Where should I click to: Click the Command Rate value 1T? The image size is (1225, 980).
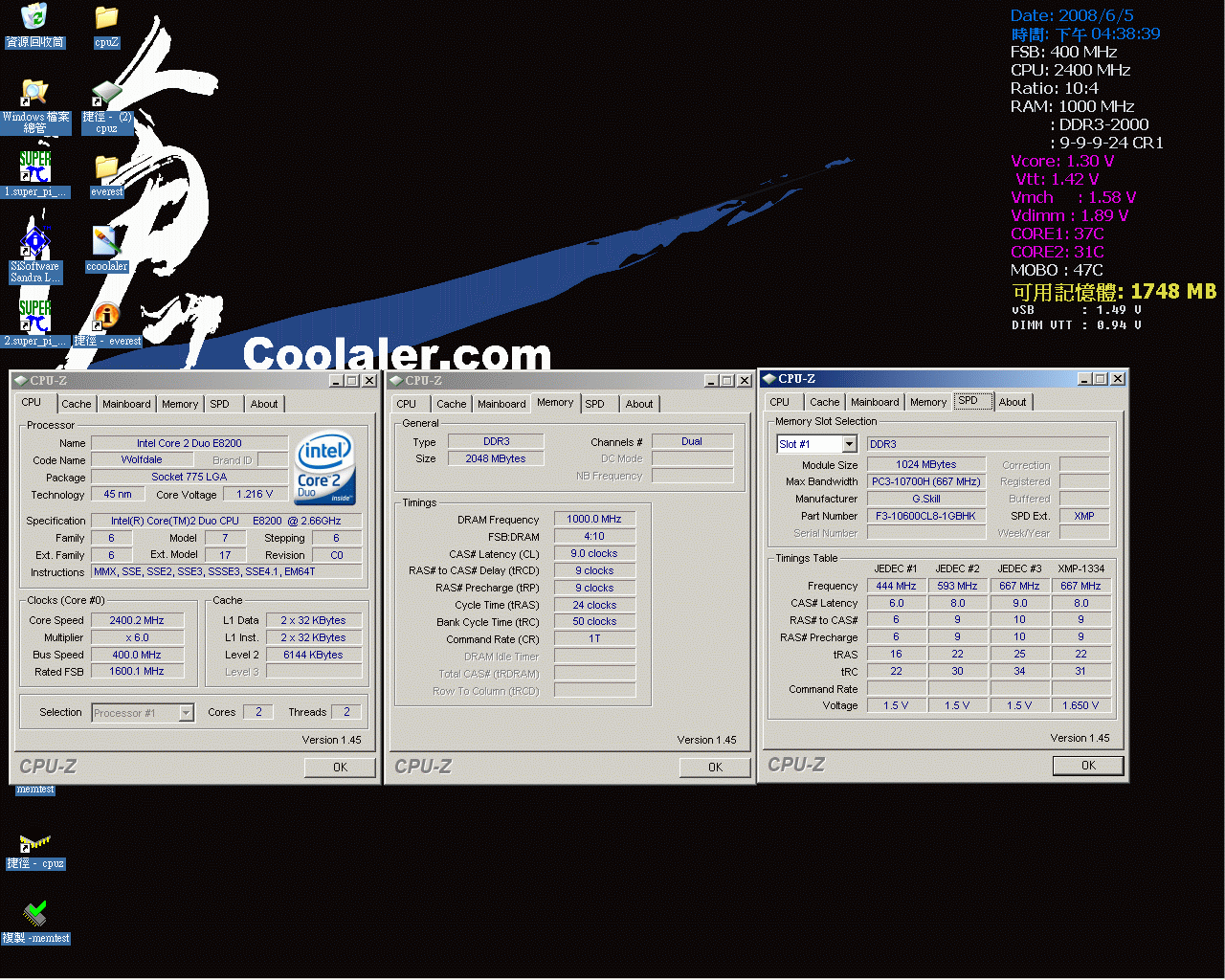coord(594,638)
